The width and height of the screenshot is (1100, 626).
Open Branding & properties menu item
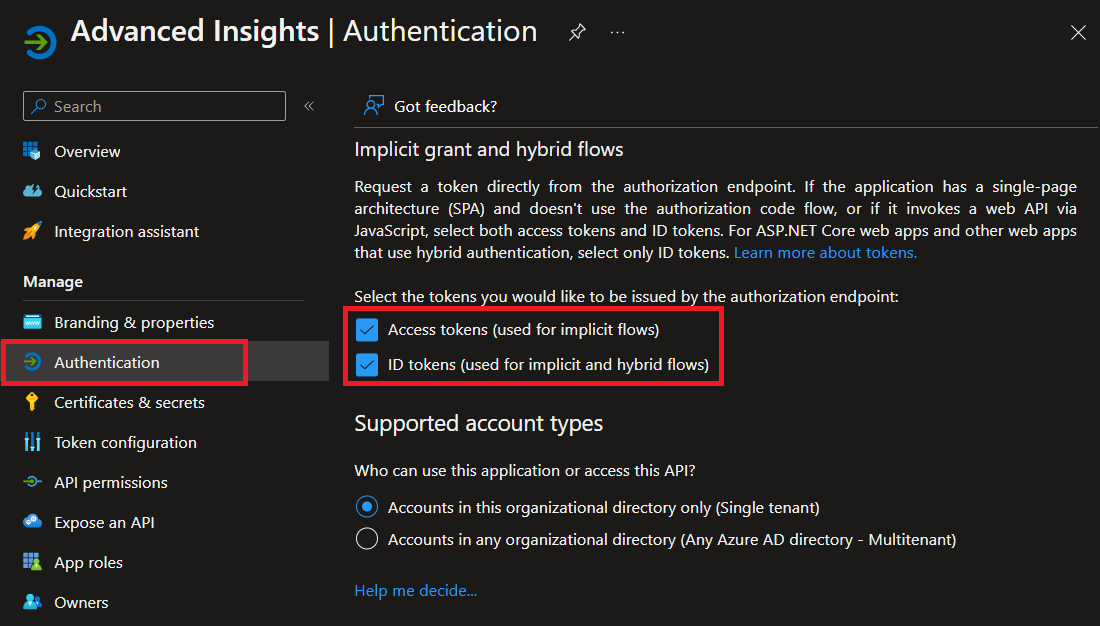point(133,322)
